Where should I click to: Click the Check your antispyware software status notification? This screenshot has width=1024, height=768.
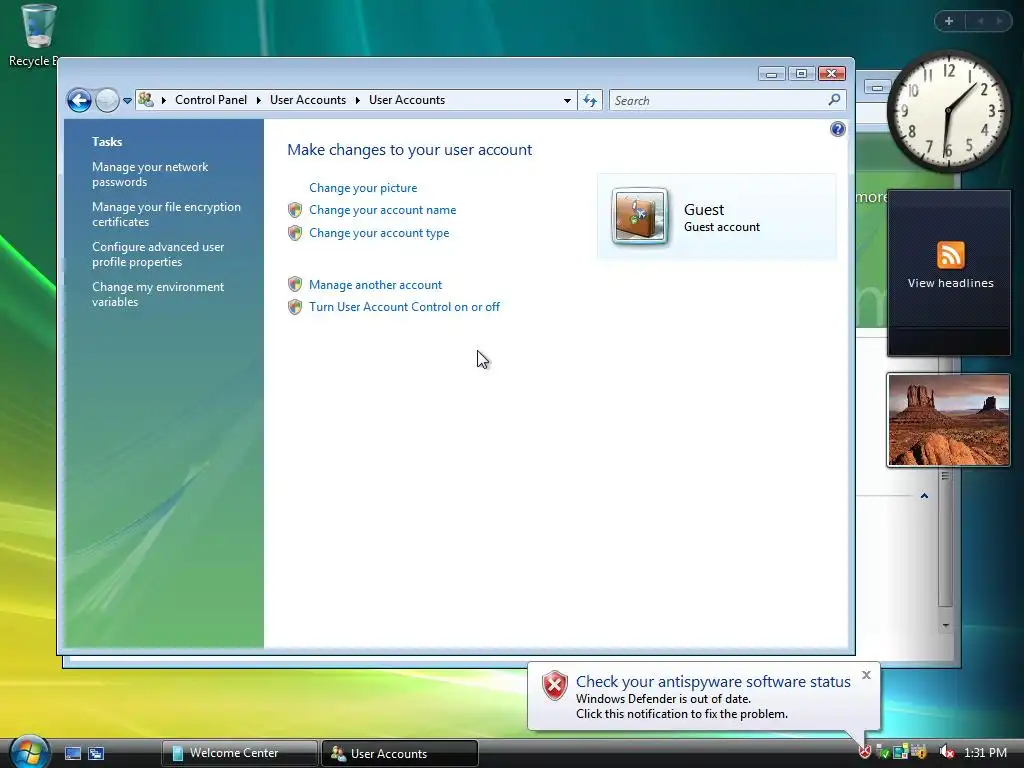tap(712, 682)
